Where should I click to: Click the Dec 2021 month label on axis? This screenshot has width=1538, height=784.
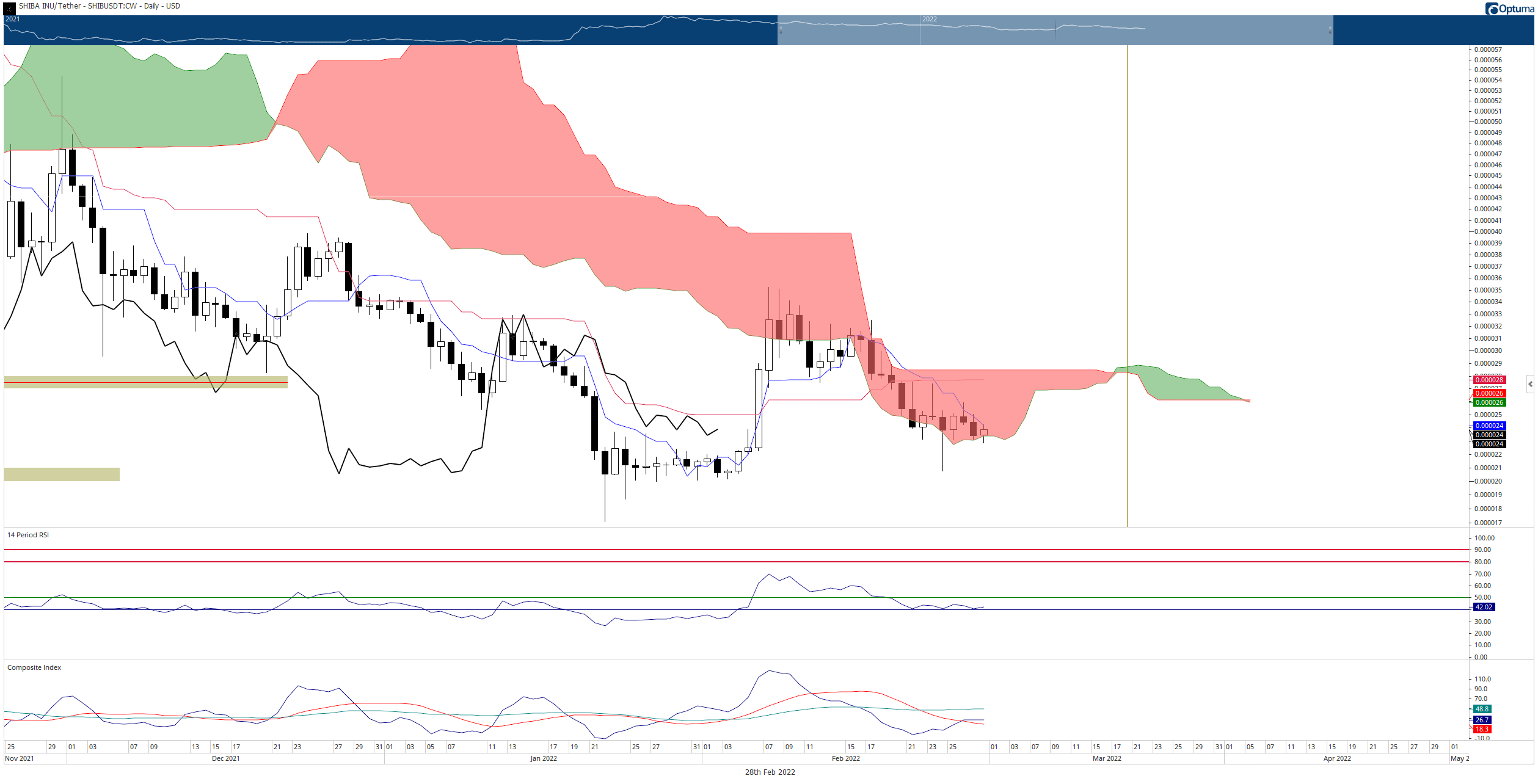[x=225, y=758]
